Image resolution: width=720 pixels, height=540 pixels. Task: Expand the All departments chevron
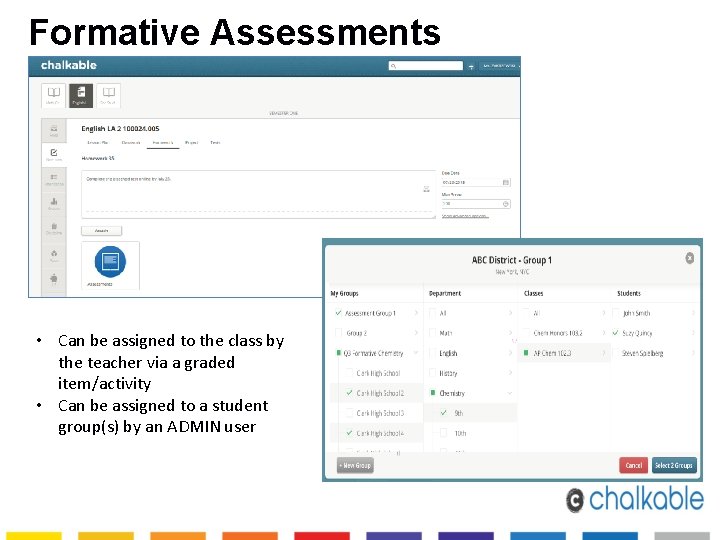coord(510,313)
